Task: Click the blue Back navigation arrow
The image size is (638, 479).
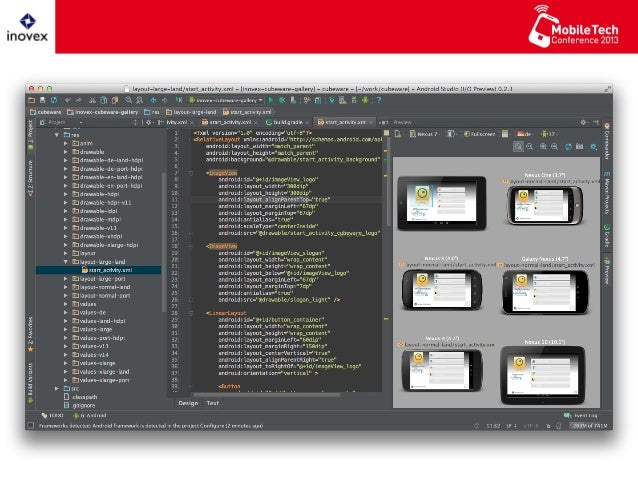Action: point(153,100)
